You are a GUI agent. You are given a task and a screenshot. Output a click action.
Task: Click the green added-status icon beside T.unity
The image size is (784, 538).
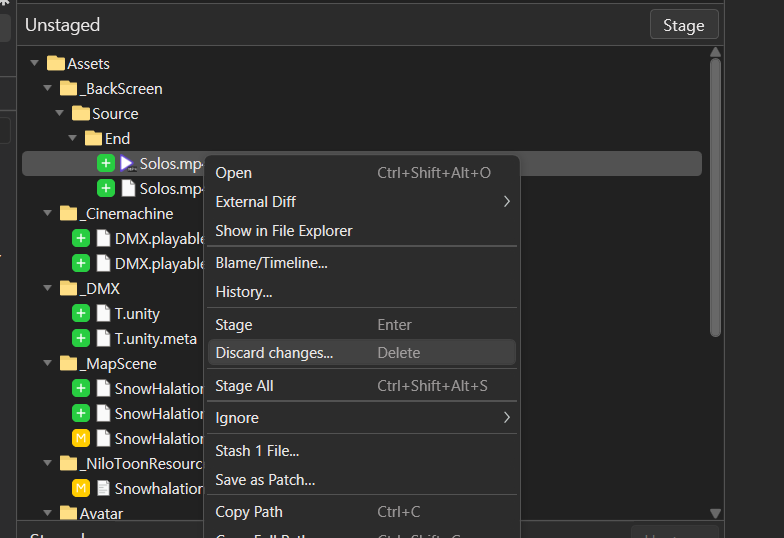click(x=81, y=314)
